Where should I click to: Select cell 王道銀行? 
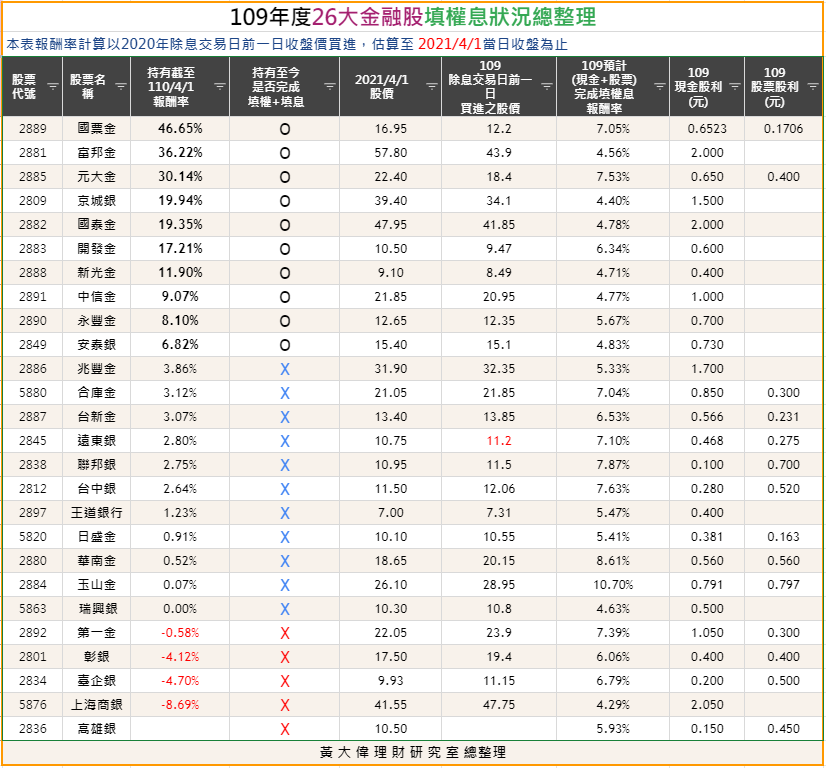[96, 513]
